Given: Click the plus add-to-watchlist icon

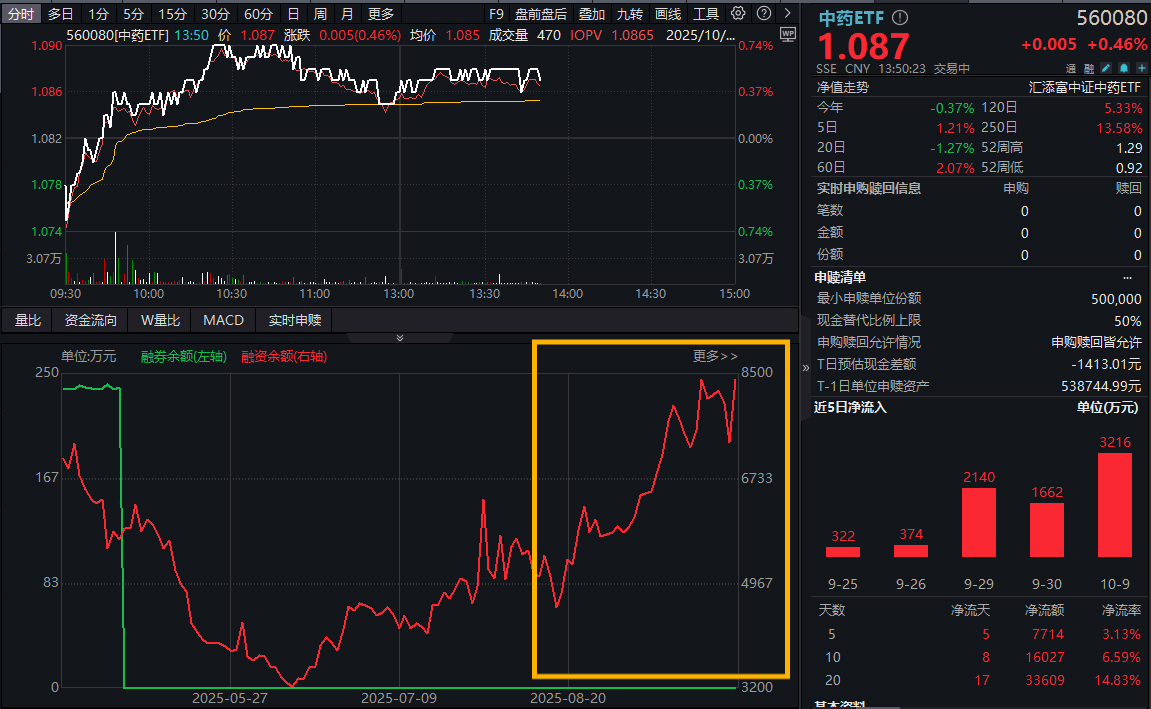Looking at the screenshot, I should pos(1141,68).
